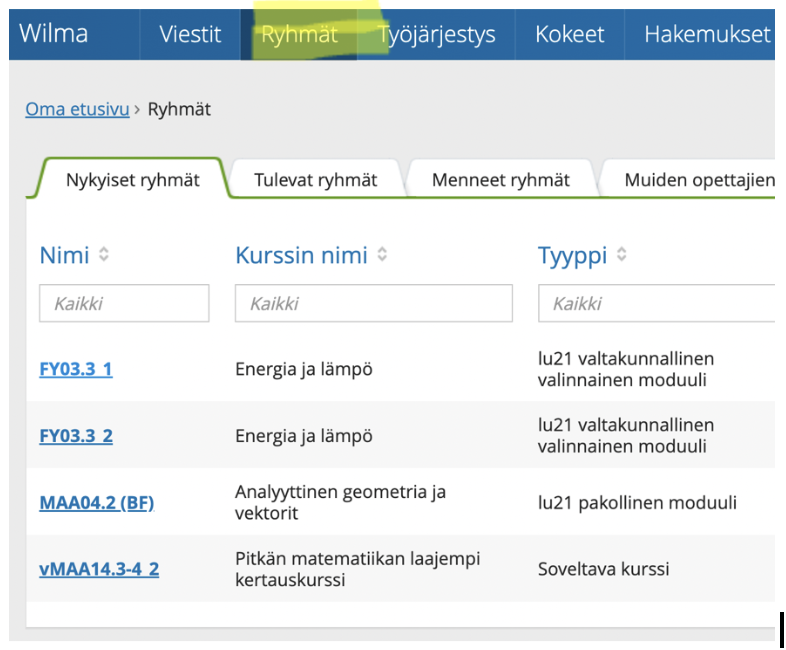Open group FY03.3_2
This screenshot has height=650, width=786.
pos(76,436)
